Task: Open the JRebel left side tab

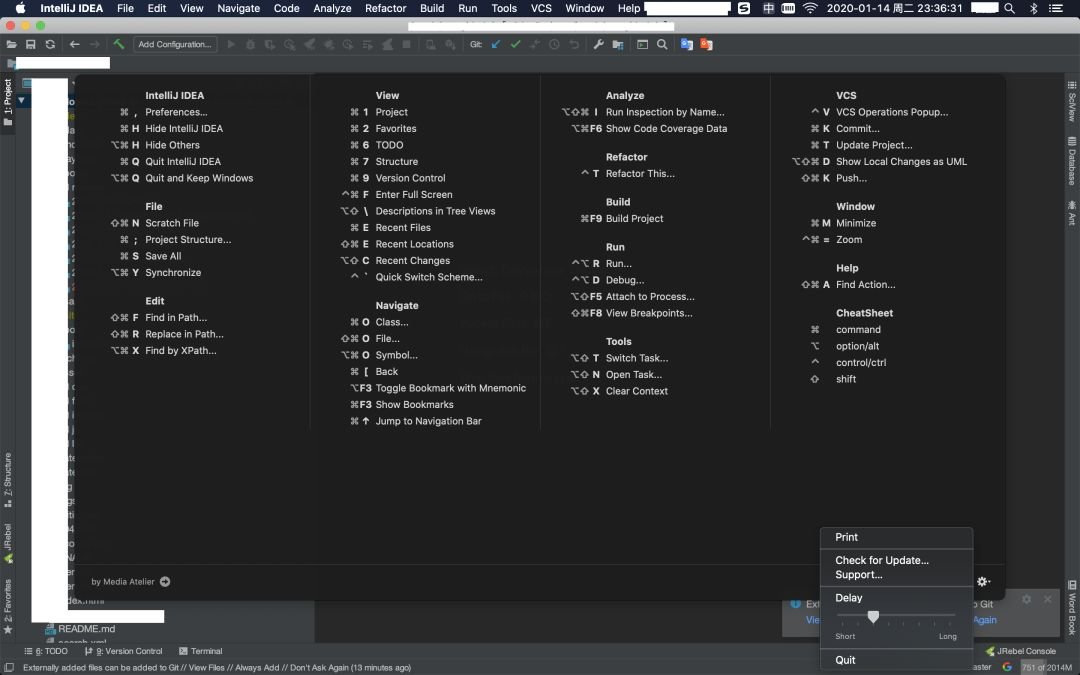Action: 8,543
